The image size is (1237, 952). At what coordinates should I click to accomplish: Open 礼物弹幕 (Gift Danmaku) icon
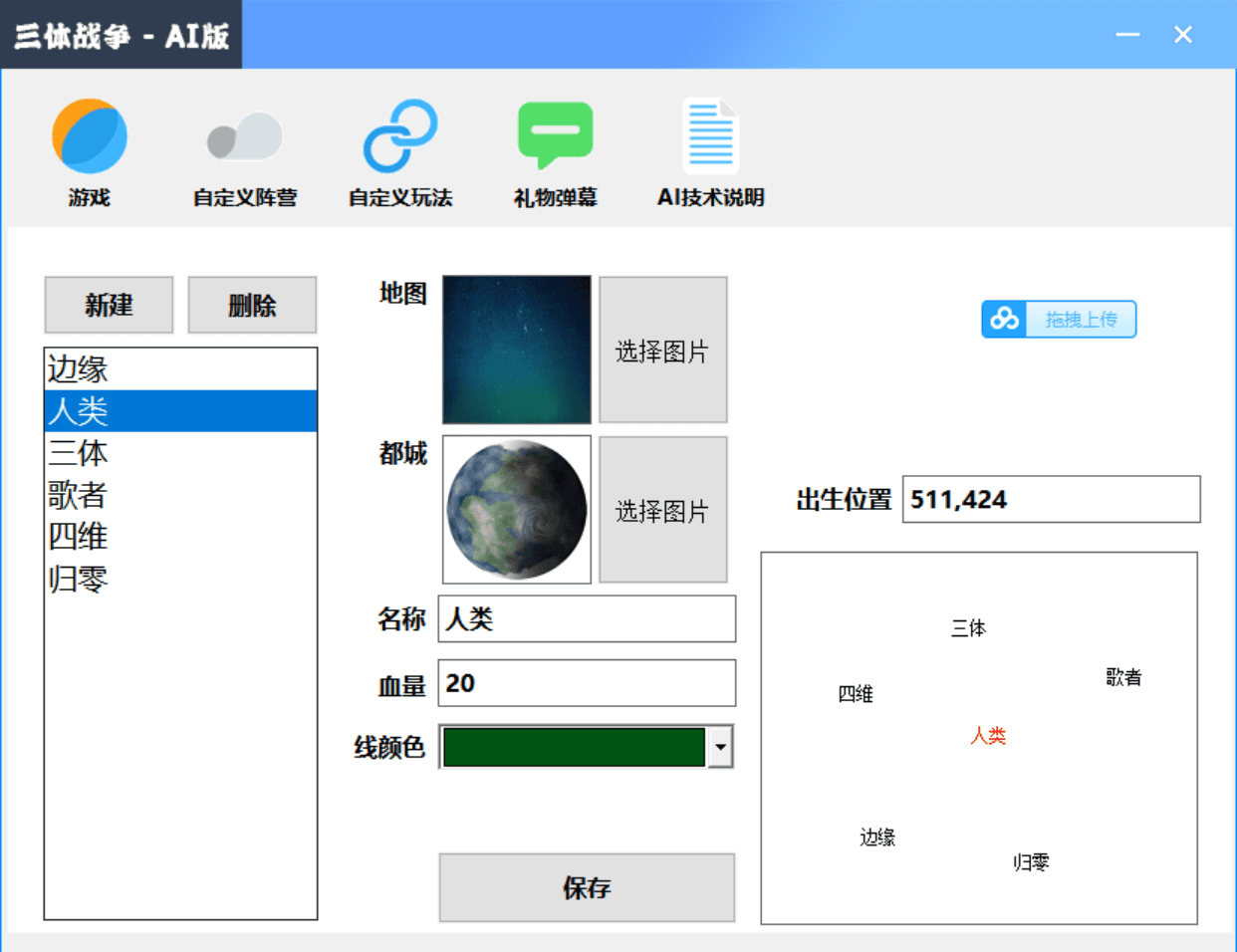554,136
